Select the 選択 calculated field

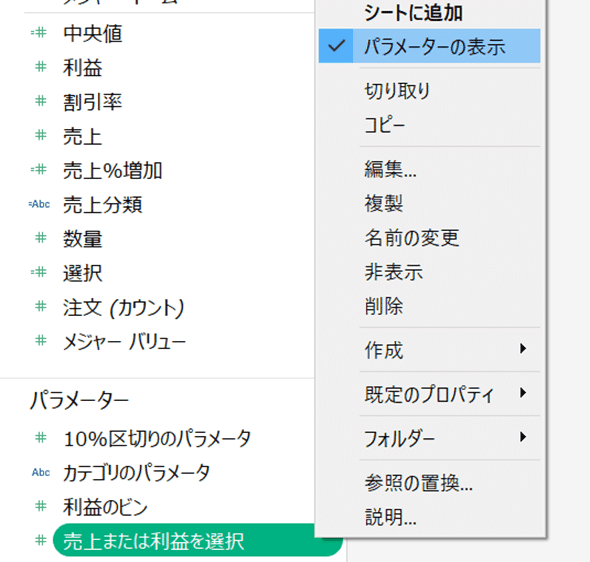point(82,273)
